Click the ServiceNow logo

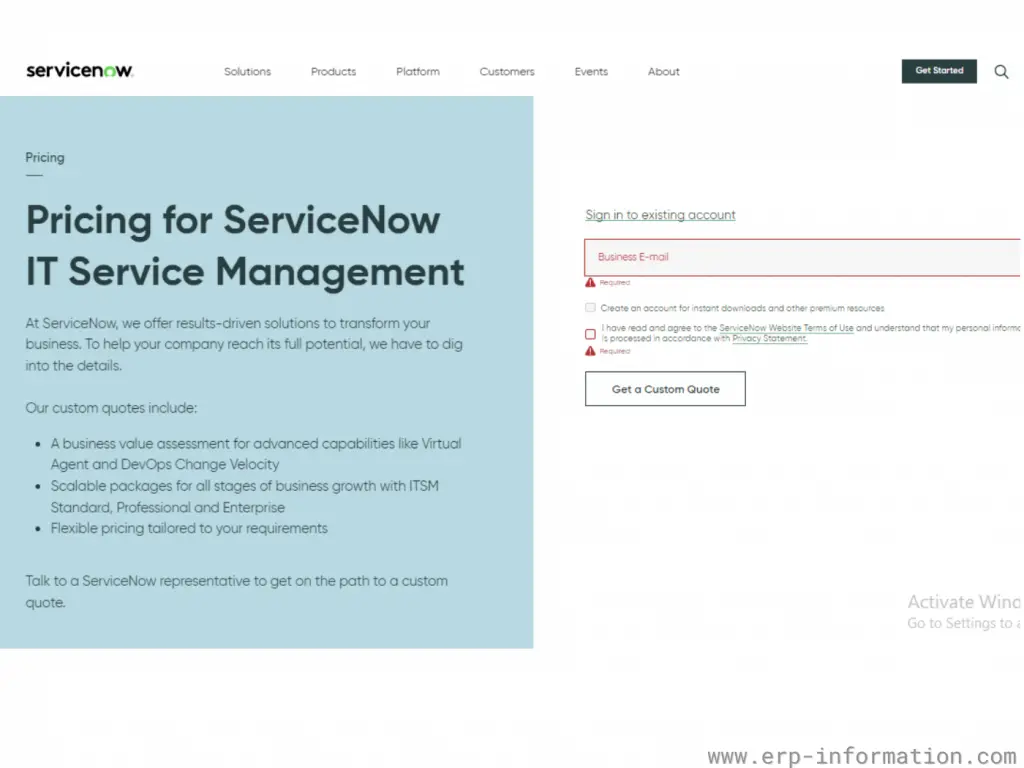tap(80, 71)
